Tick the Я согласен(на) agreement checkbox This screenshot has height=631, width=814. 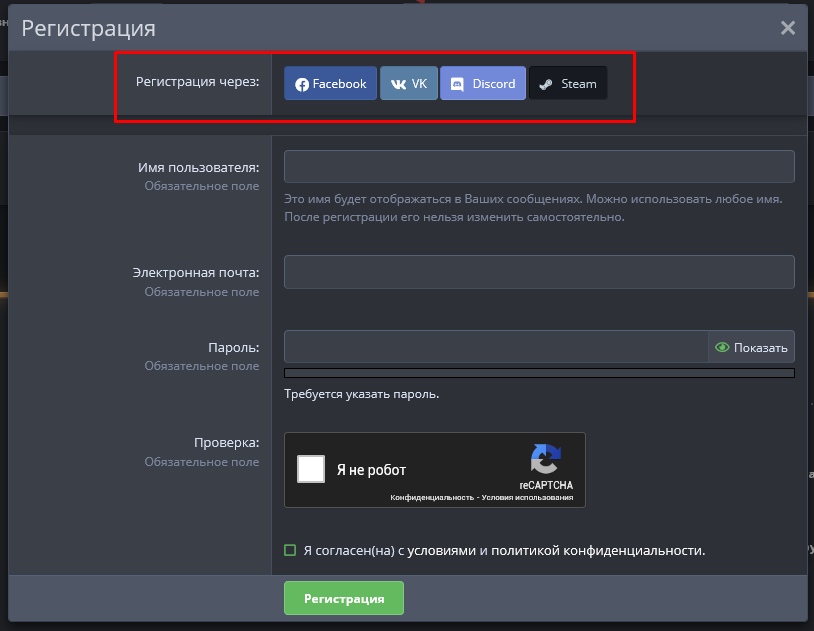point(290,550)
